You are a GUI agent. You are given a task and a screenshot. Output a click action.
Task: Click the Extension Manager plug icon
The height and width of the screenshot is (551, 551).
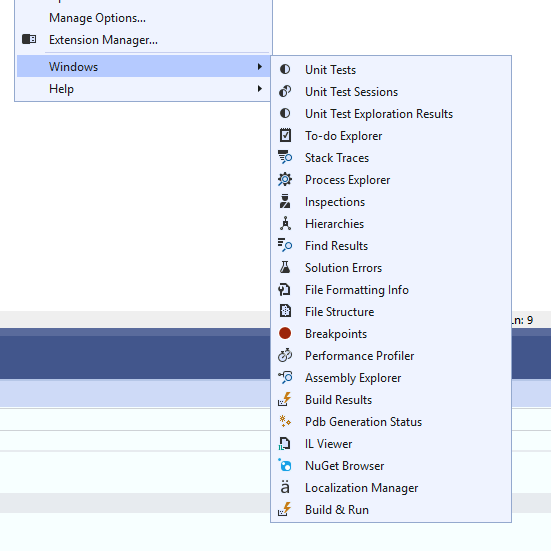pos(29,39)
